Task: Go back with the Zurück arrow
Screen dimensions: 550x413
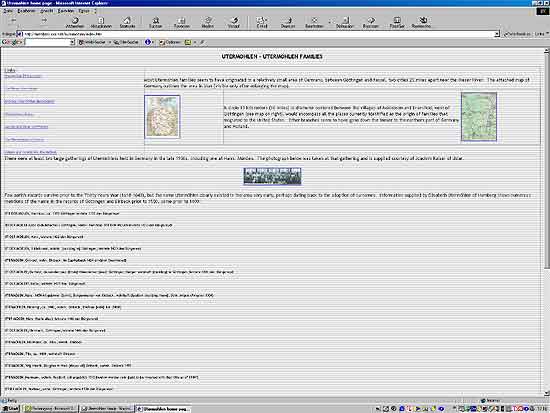Action: coord(14,21)
